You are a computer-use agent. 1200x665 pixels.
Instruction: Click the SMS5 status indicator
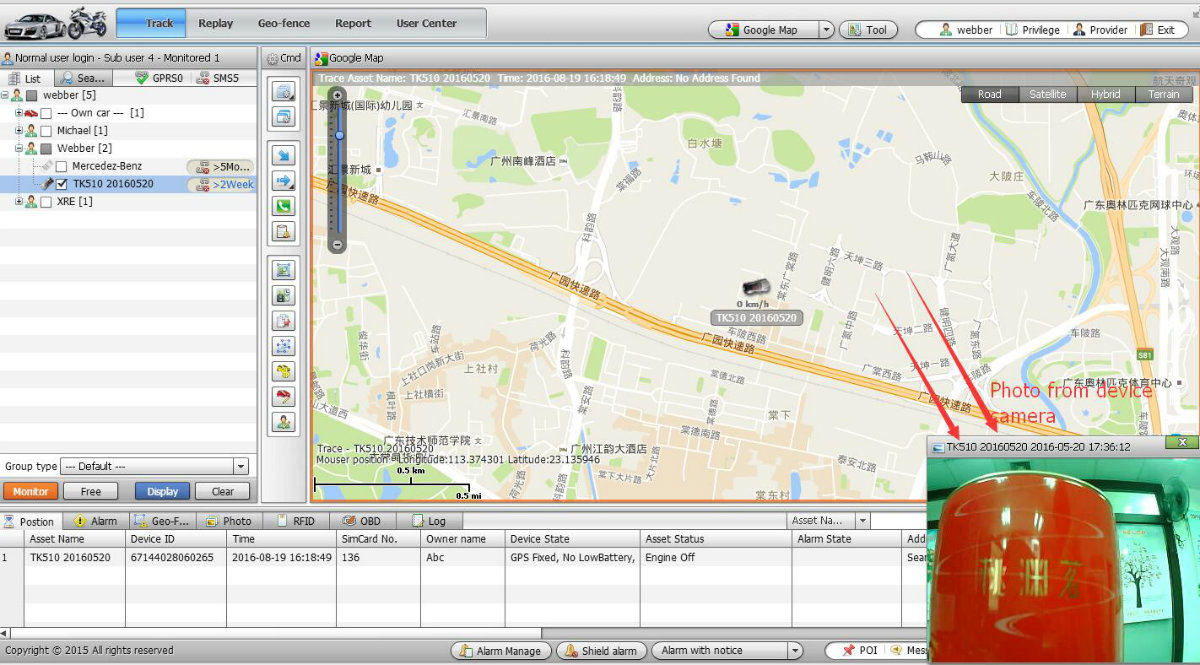[218, 78]
